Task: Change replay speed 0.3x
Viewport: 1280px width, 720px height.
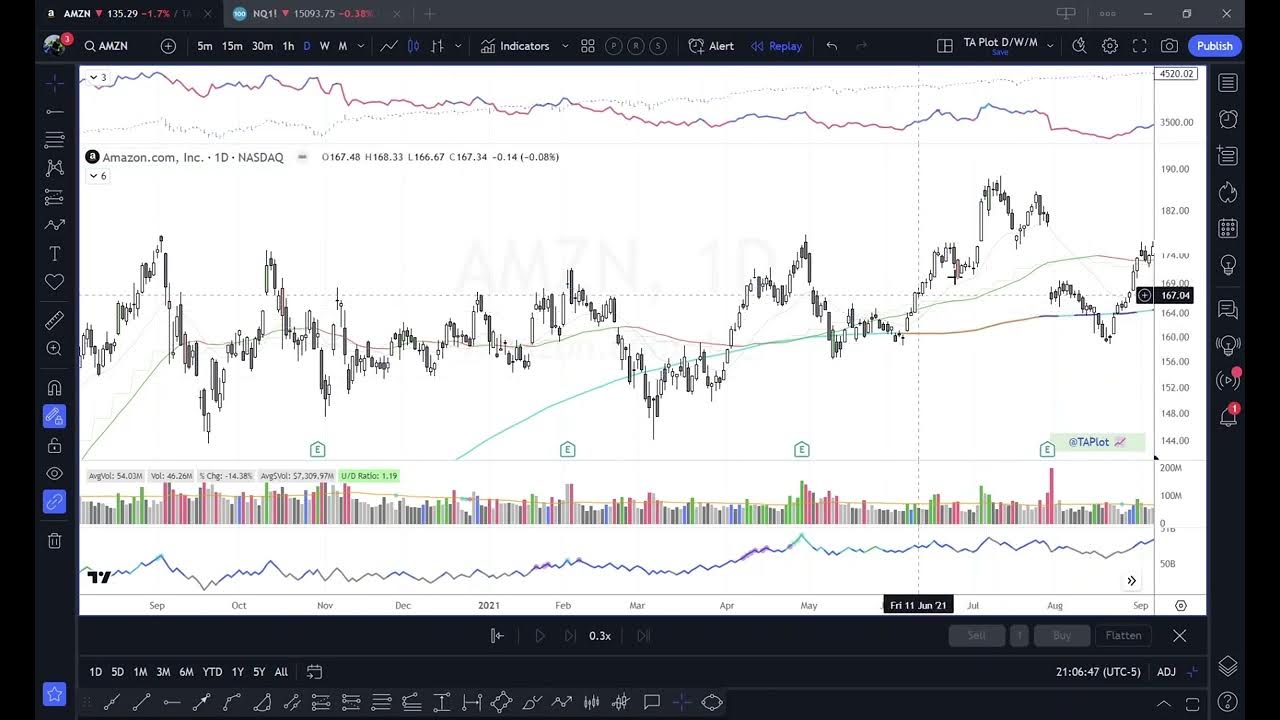Action: pos(600,636)
